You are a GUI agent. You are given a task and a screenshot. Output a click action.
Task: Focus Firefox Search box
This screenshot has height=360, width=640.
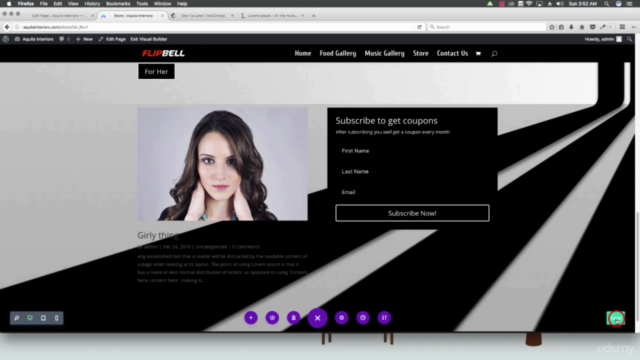coord(487,27)
